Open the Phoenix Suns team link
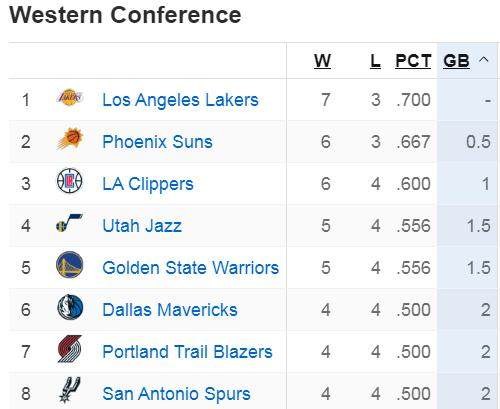Image resolution: width=500 pixels, height=409 pixels. point(157,142)
